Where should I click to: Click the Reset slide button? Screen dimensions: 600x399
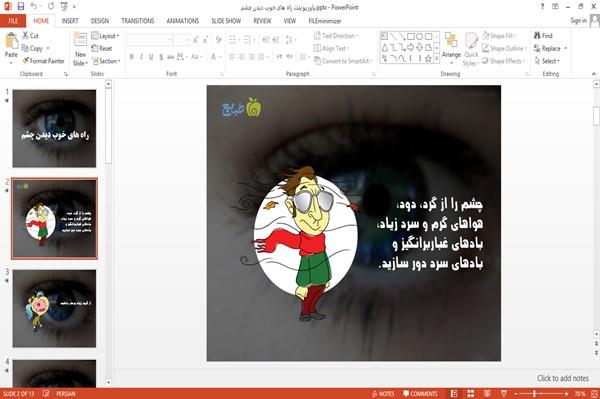(102, 48)
